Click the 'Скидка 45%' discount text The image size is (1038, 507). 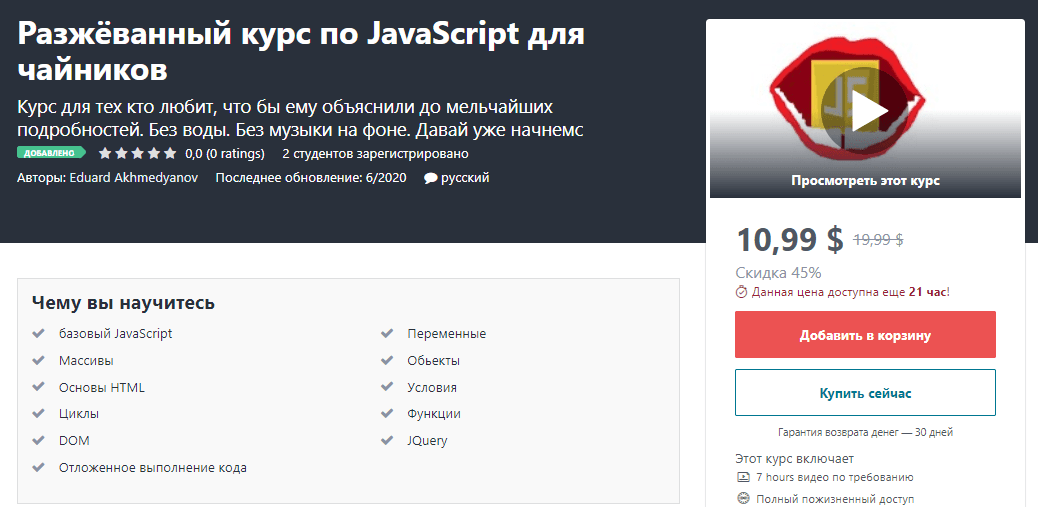click(x=778, y=272)
